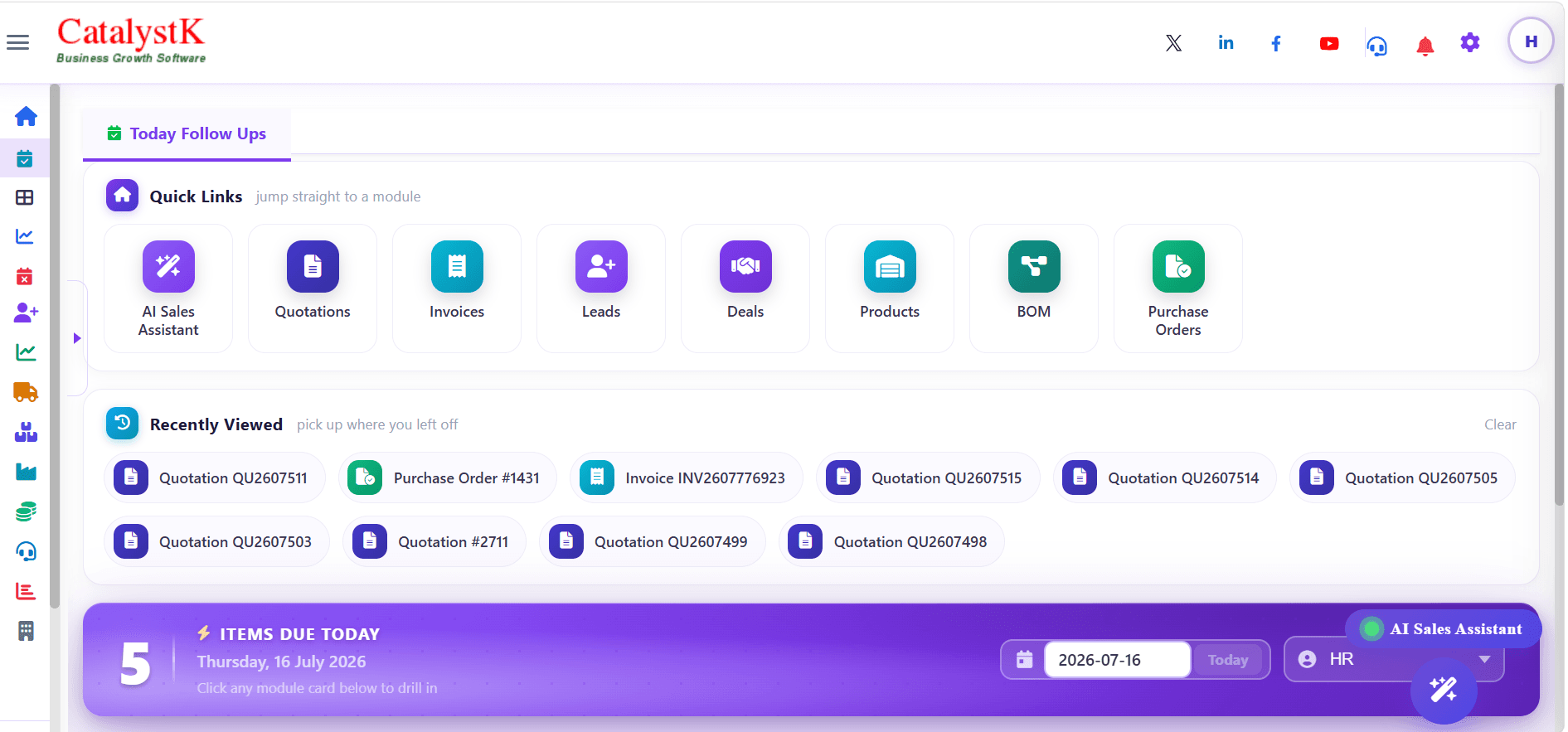Open Quotation QU2607503 recent item

pyautogui.click(x=216, y=541)
